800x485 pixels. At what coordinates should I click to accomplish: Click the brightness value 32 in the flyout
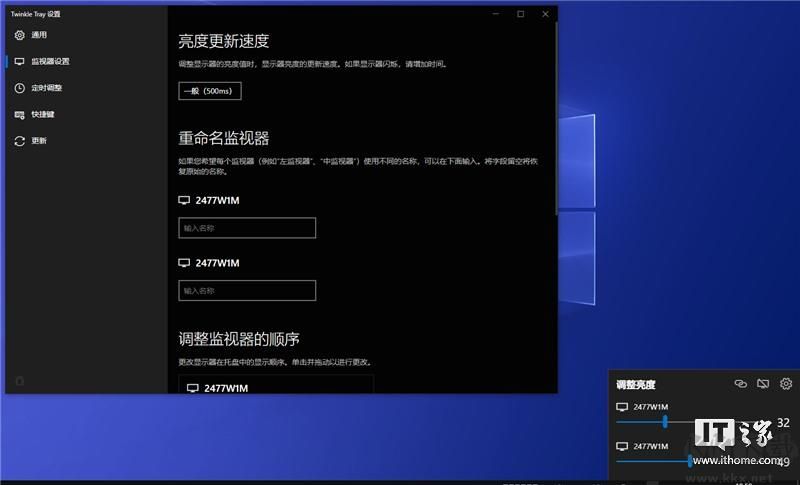[783, 423]
